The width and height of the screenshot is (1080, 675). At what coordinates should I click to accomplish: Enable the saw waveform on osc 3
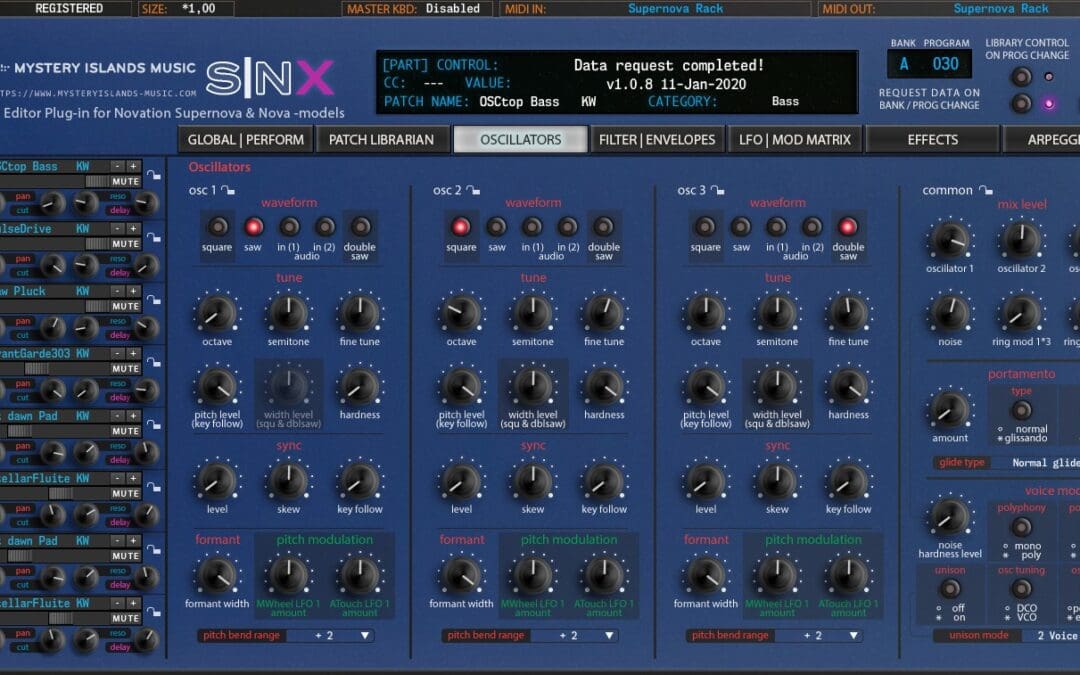(741, 225)
